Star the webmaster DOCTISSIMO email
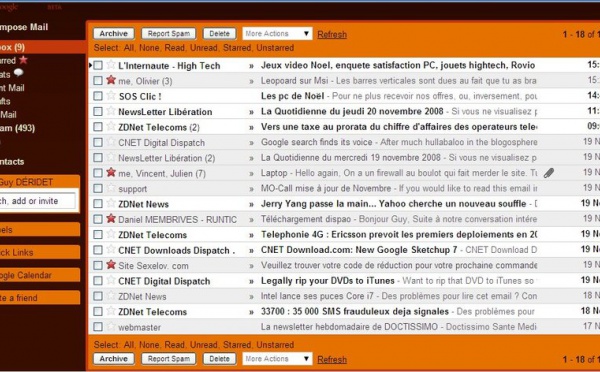The width and height of the screenshot is (600, 372). (111, 326)
